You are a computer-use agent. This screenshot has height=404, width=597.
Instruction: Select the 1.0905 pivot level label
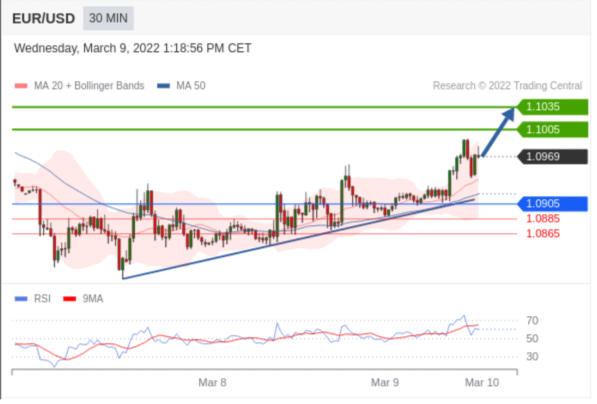pyautogui.click(x=553, y=204)
